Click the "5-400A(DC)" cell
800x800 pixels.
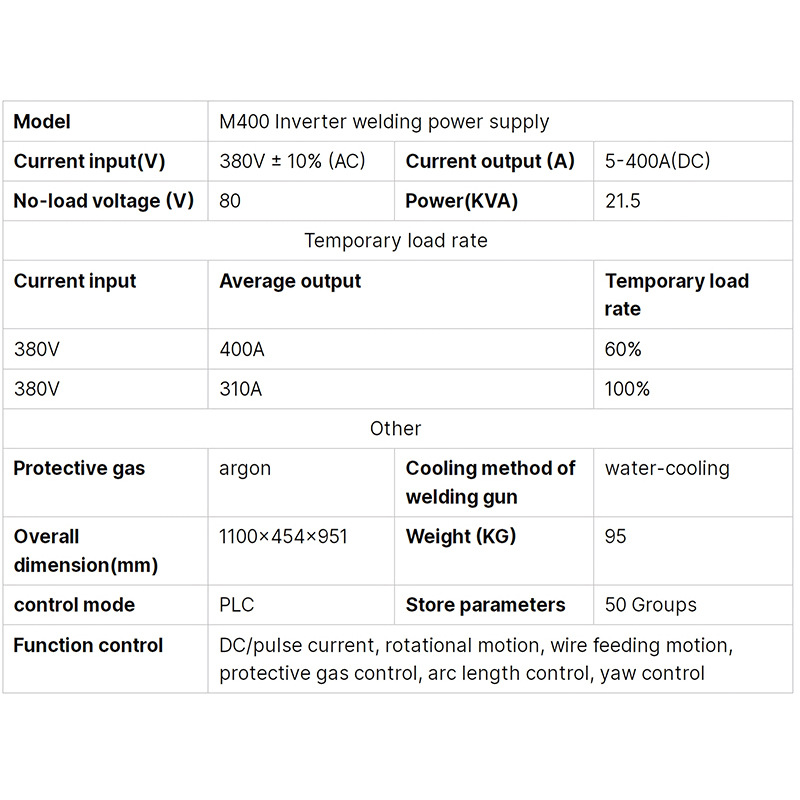point(657,161)
